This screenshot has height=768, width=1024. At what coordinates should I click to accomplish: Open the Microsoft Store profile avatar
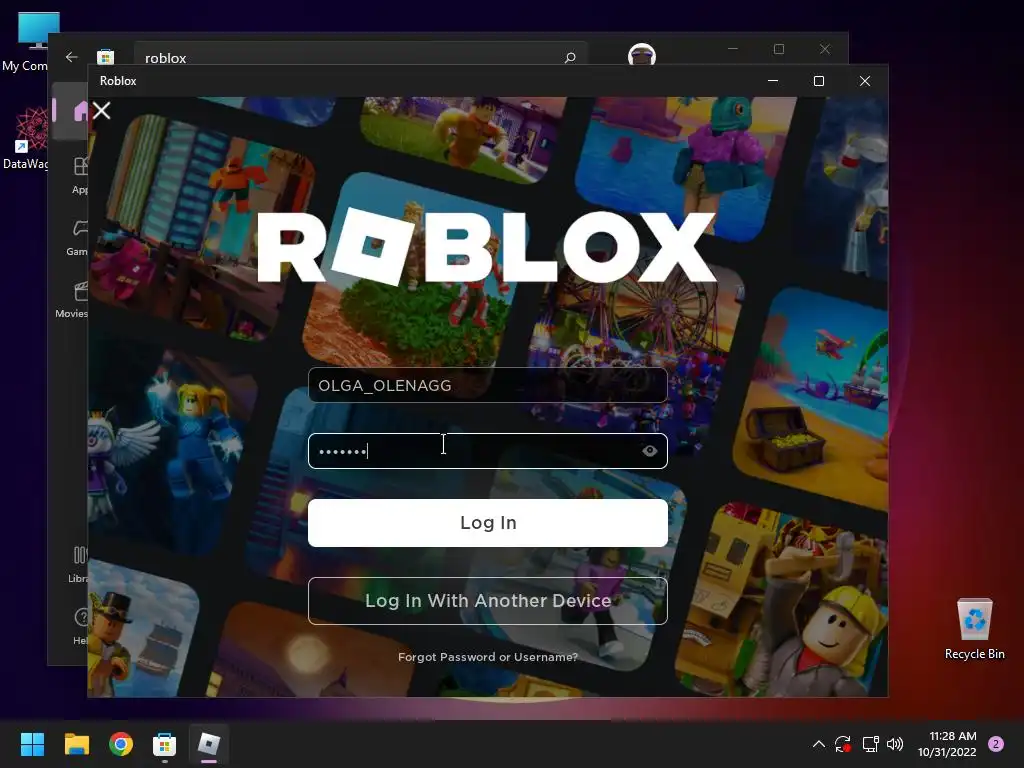point(642,55)
